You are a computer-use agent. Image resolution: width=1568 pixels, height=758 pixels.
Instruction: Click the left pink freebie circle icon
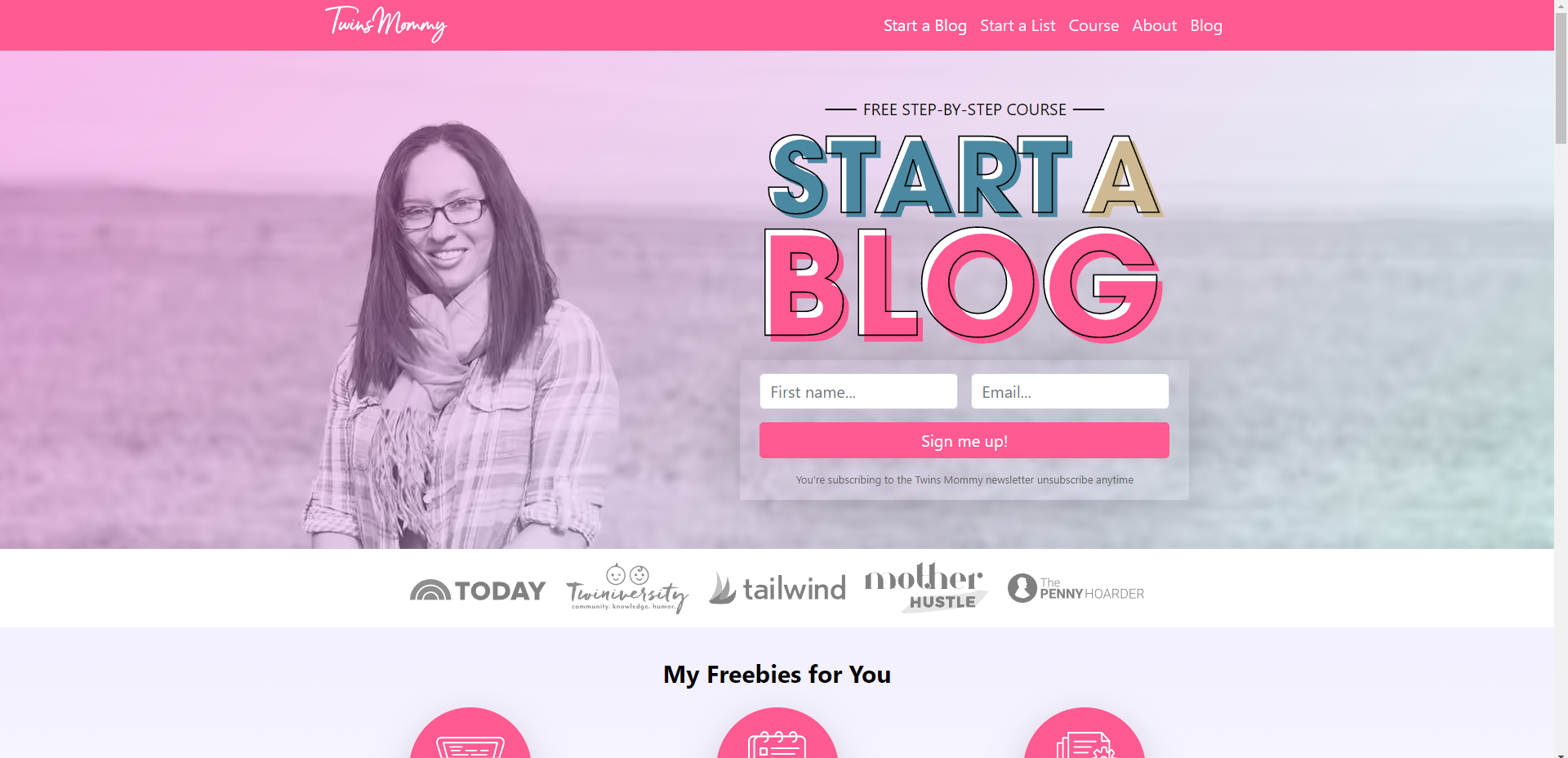470,733
